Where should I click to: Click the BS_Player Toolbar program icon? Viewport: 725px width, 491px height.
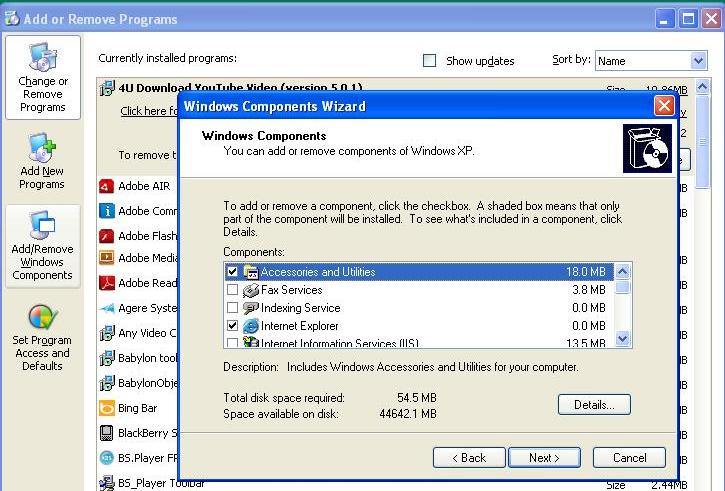[107, 483]
